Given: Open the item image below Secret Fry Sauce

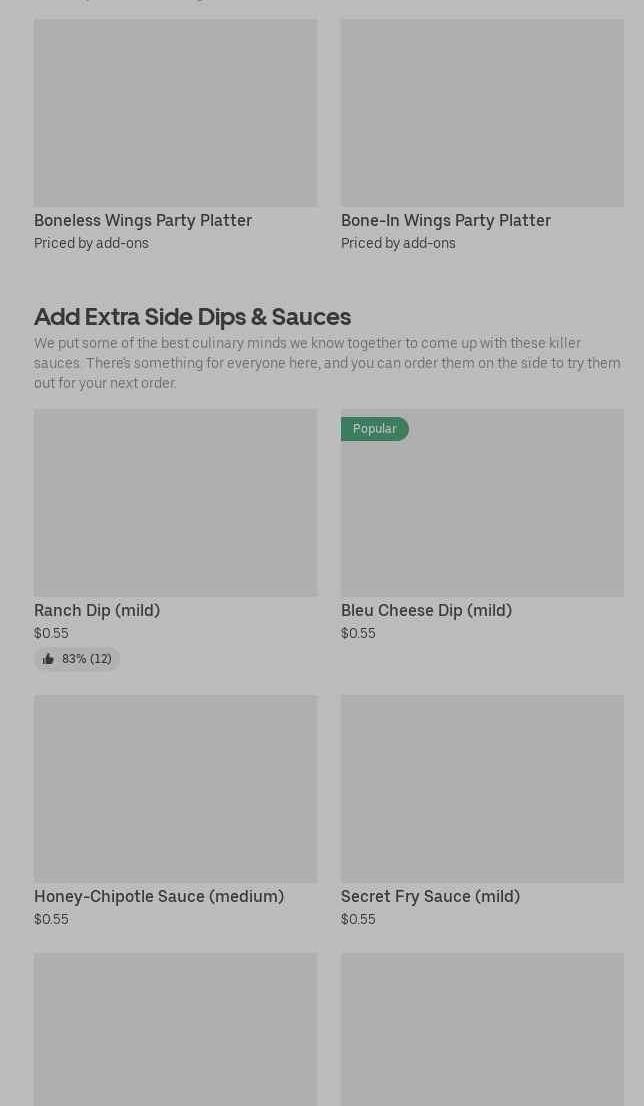Looking at the screenshot, I should point(482,1029).
